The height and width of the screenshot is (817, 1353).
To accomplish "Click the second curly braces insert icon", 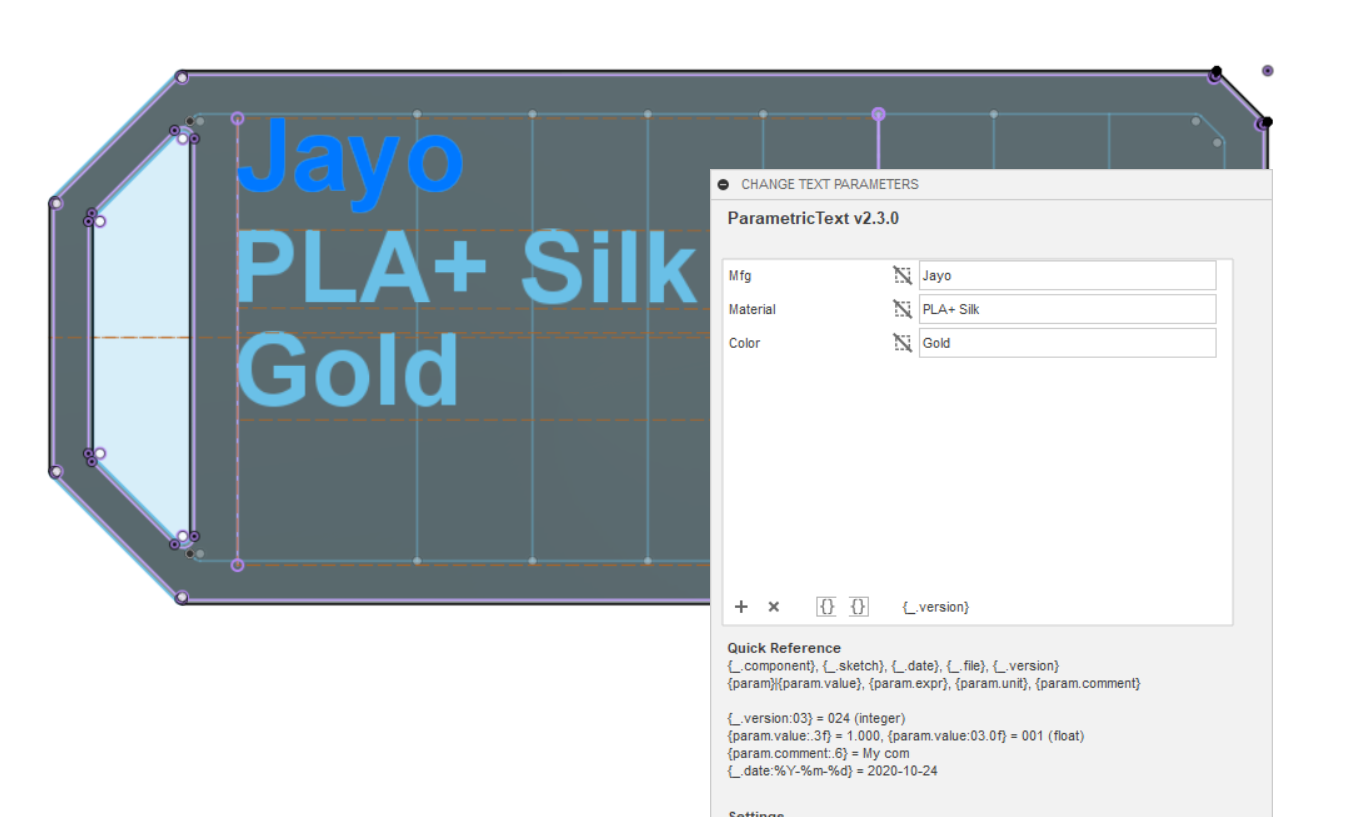I will 856,606.
